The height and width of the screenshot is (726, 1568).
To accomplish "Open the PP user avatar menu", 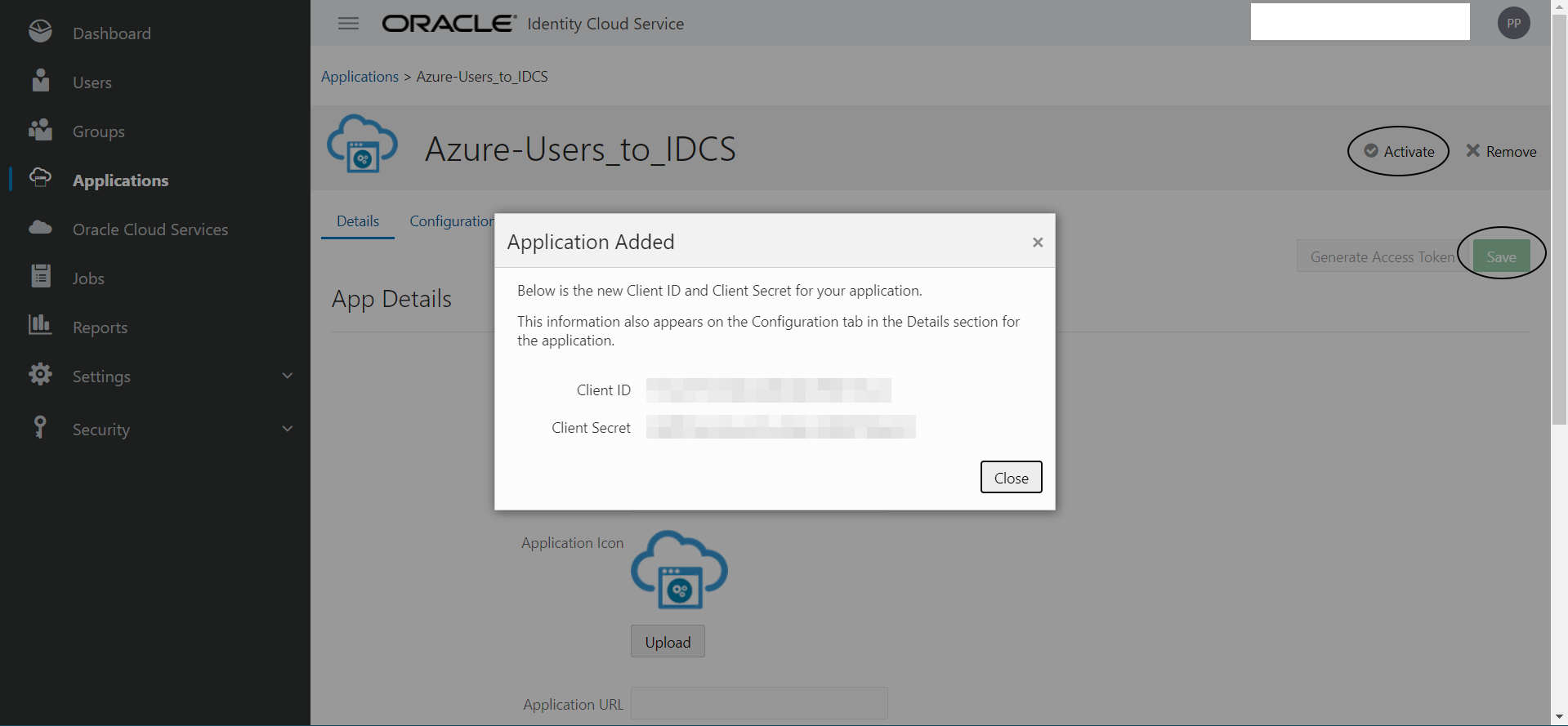I will (1513, 23).
